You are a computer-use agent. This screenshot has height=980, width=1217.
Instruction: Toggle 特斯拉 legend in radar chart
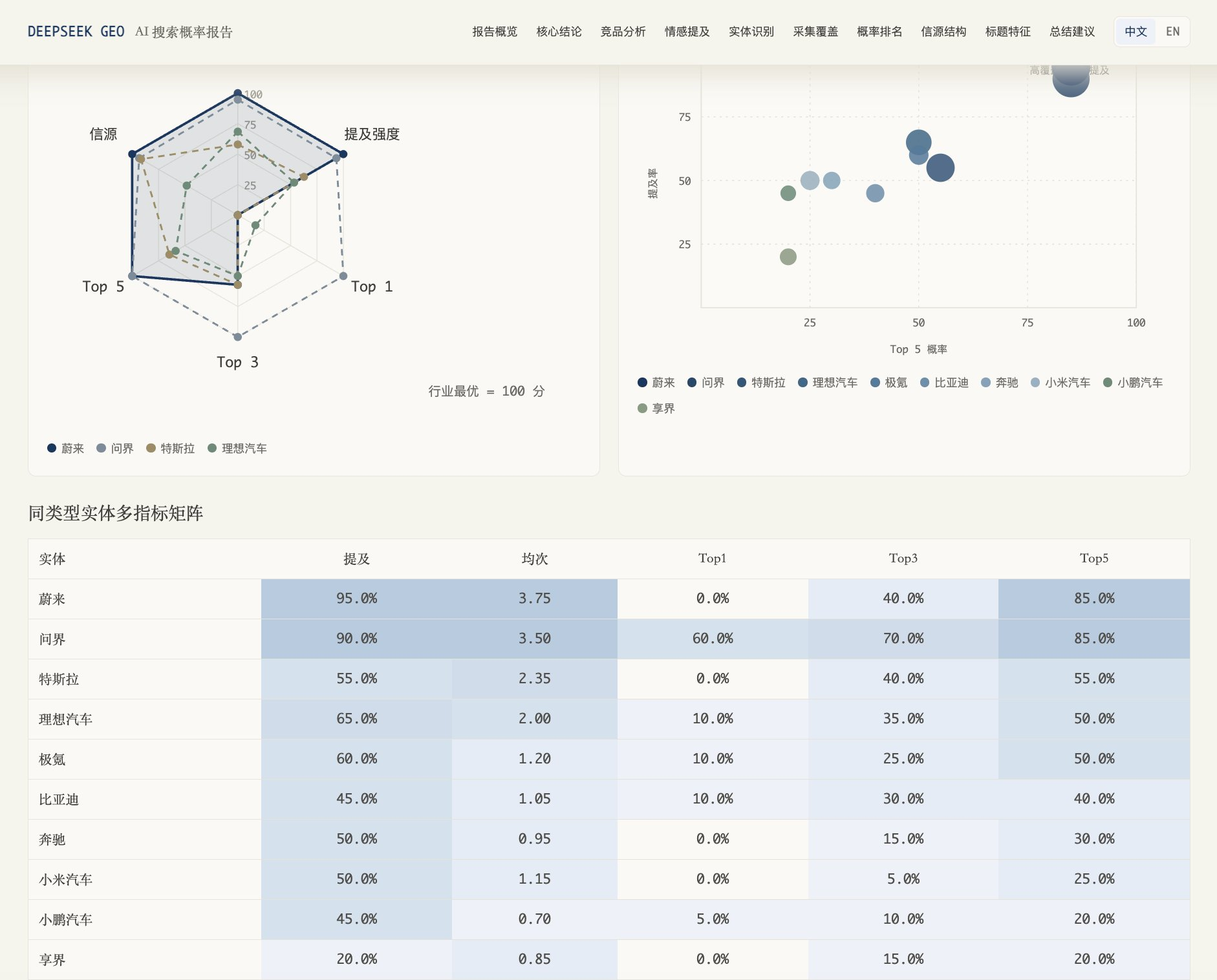171,448
